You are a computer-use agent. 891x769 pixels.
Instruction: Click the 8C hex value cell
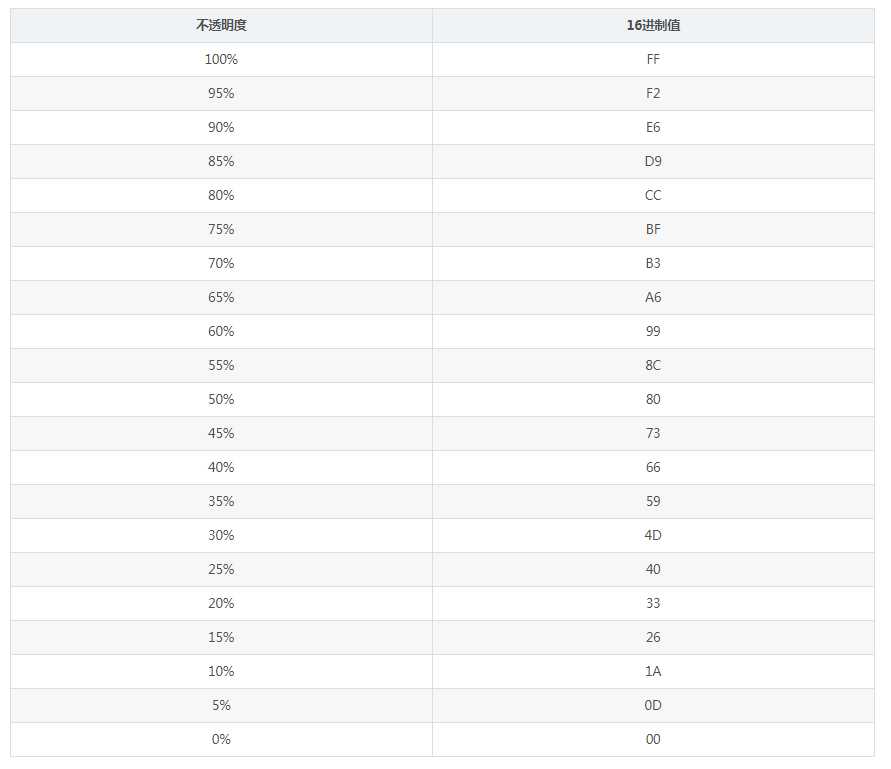click(x=653, y=366)
